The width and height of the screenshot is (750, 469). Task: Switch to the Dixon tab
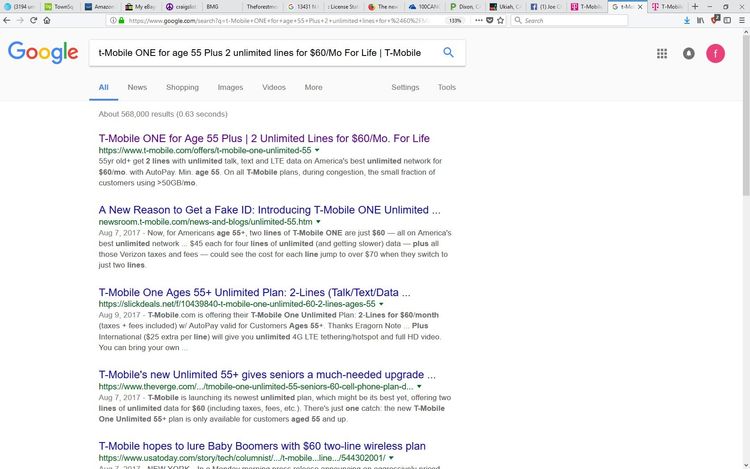click(x=466, y=7)
